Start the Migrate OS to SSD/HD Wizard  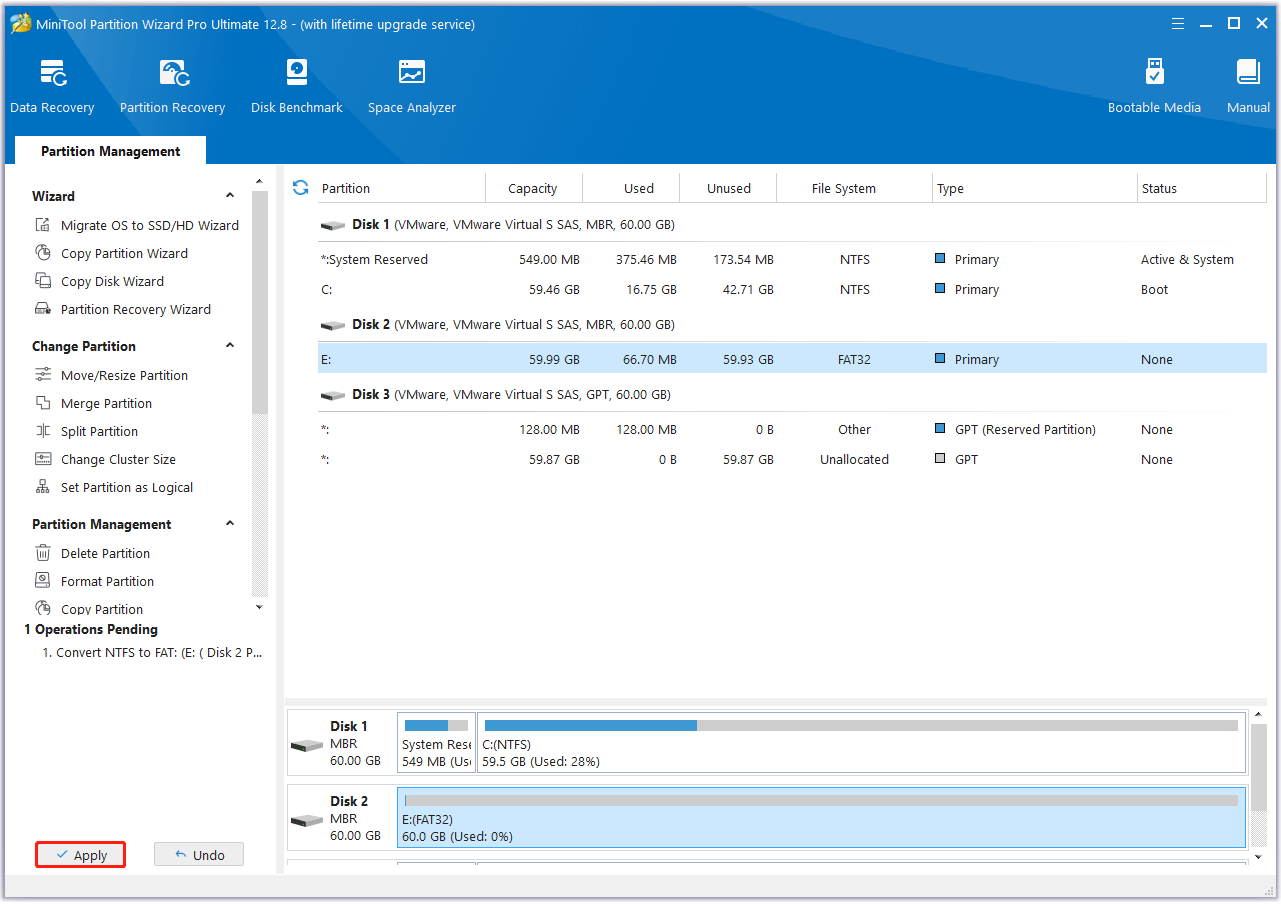click(137, 225)
